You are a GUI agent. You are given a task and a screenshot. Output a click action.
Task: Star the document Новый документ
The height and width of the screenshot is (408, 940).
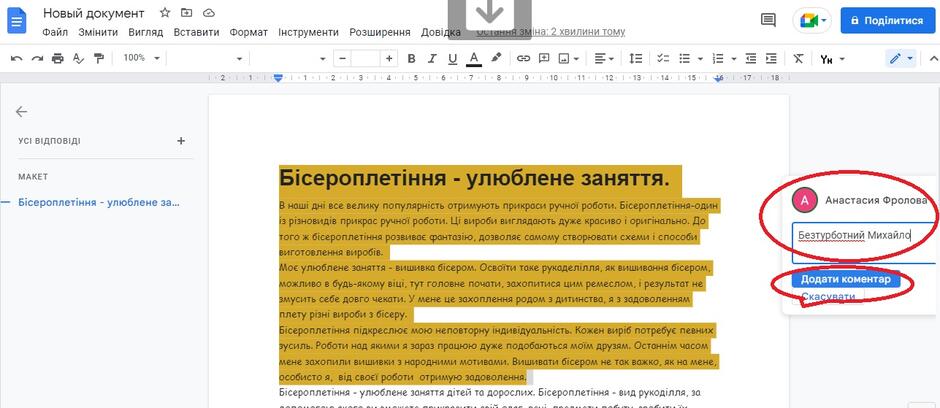165,13
